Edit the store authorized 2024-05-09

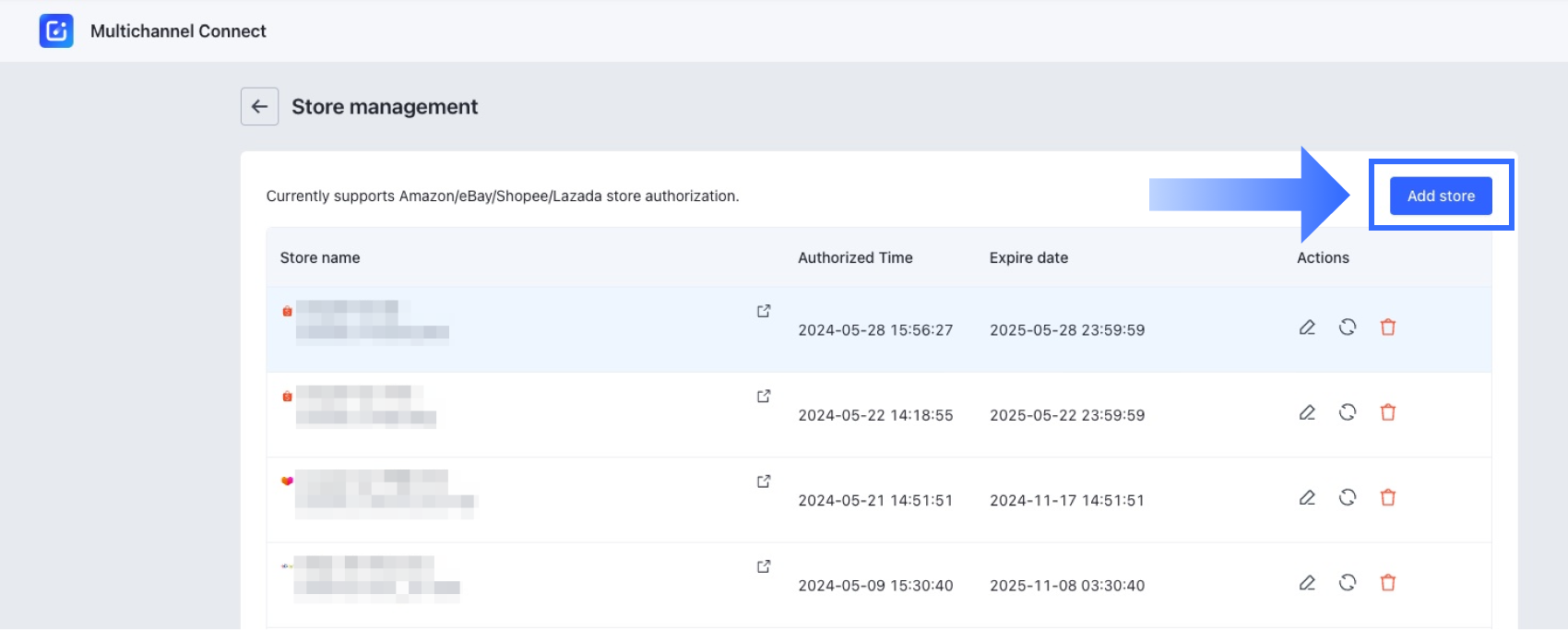tap(1307, 583)
